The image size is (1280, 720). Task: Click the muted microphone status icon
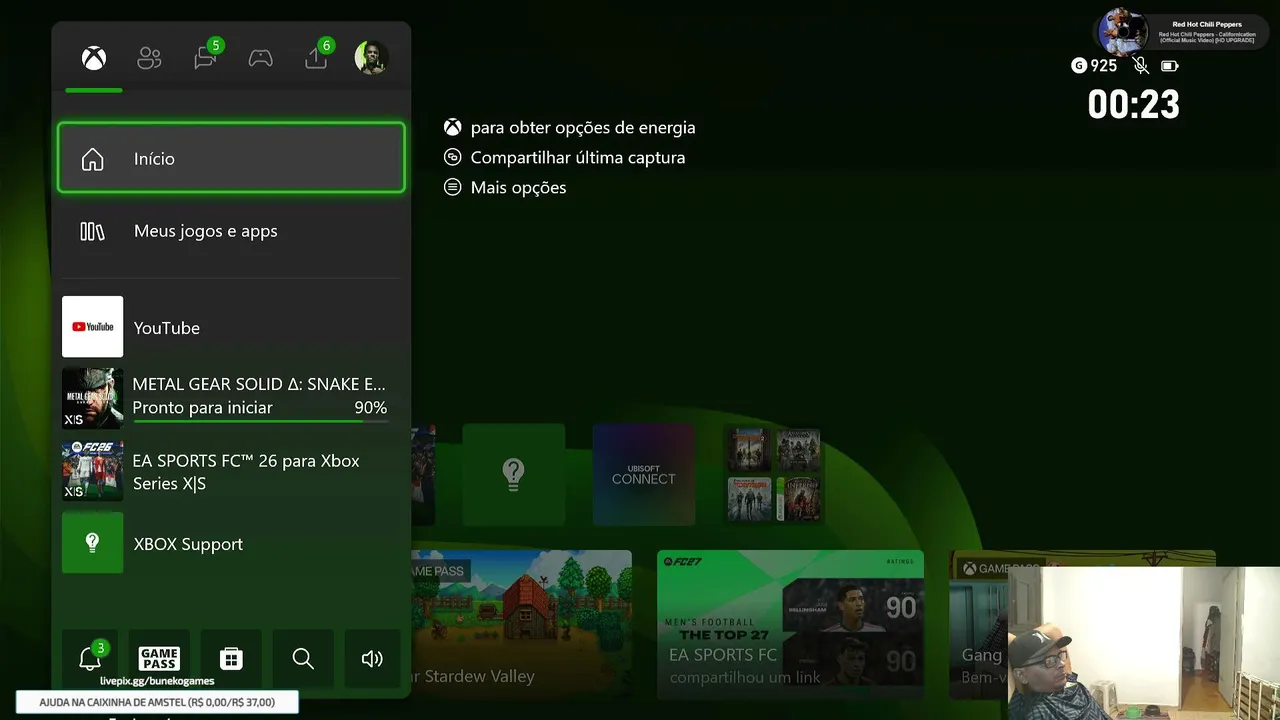pyautogui.click(x=1141, y=66)
